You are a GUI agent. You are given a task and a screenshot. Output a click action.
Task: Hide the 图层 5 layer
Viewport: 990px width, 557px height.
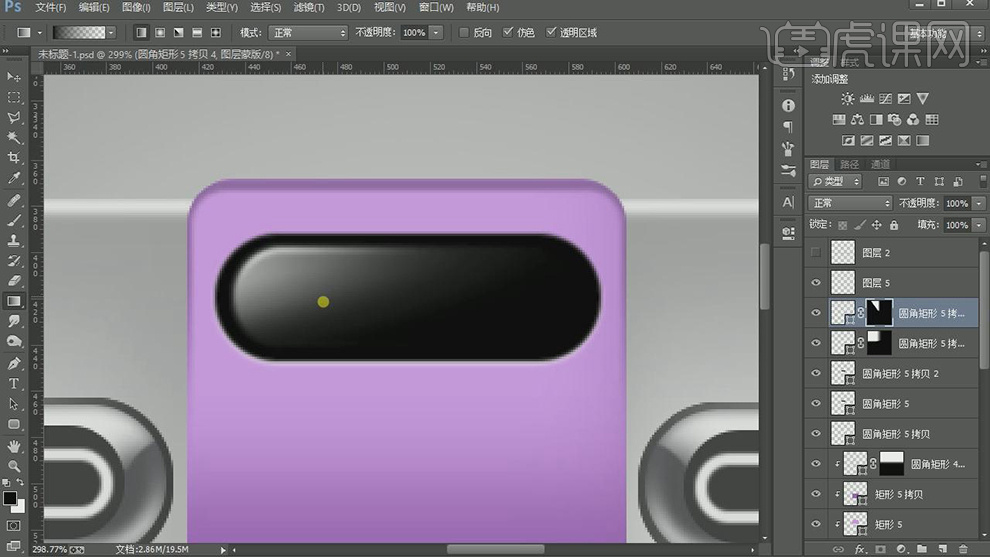click(816, 283)
